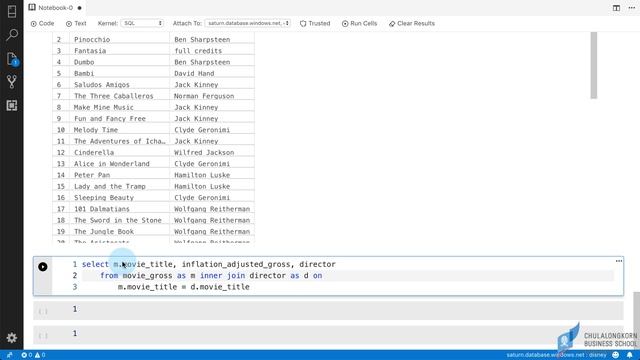Click the 'Melody Time' cell
640x360 pixels.
(x=96, y=130)
